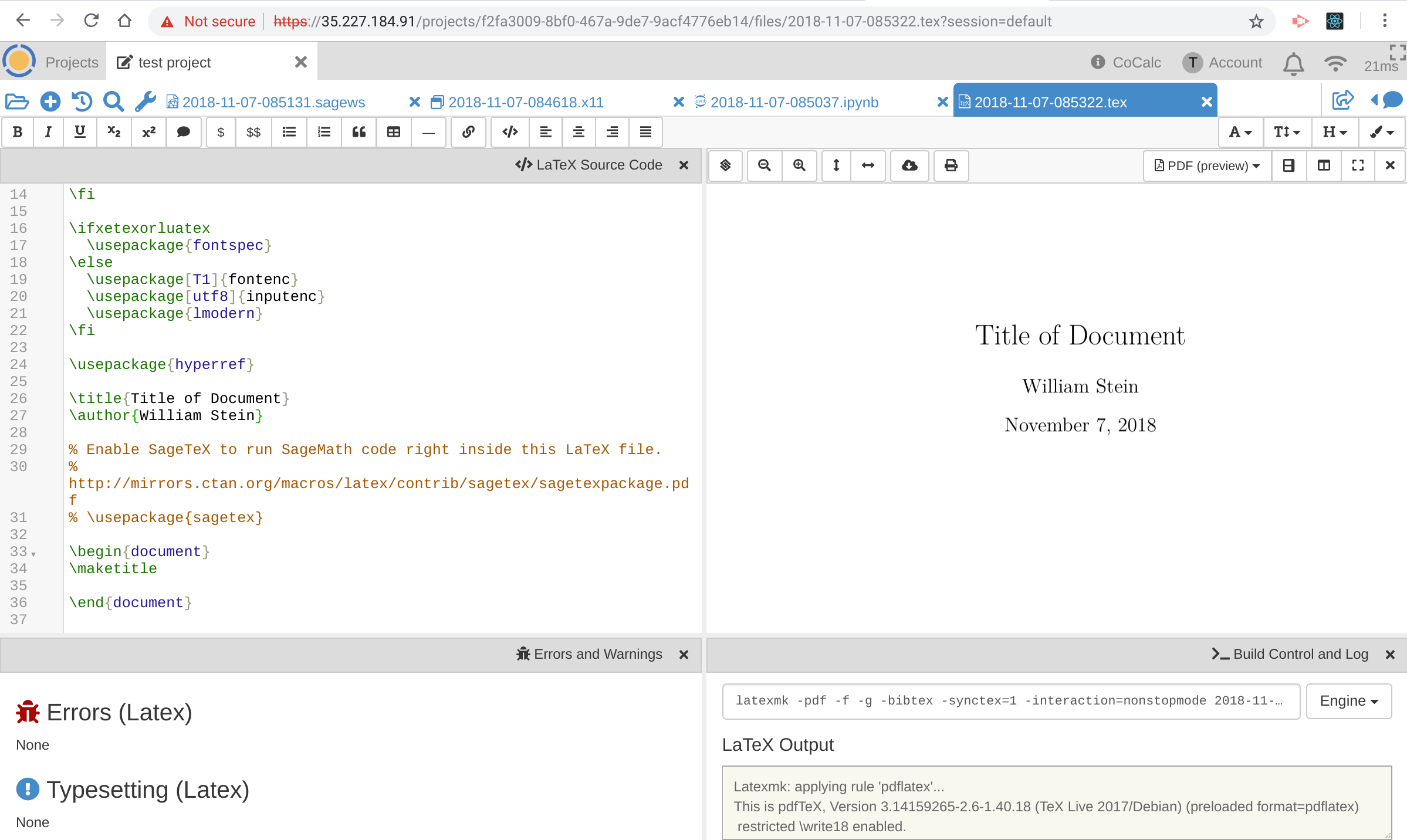Switch to the 2018-11-07-085131.sagews tab
Image resolution: width=1407 pixels, height=840 pixels.
273,102
